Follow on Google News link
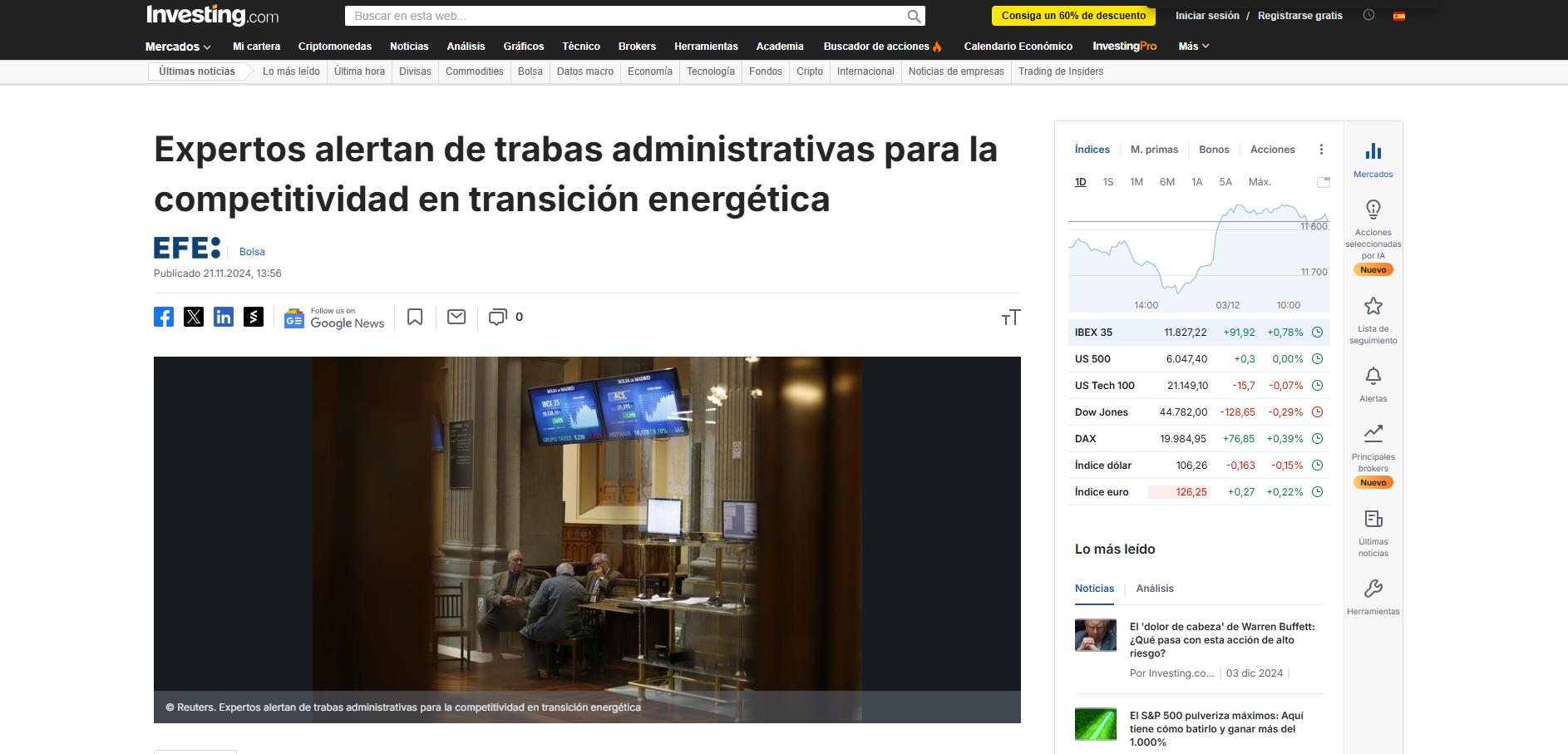 coord(335,318)
